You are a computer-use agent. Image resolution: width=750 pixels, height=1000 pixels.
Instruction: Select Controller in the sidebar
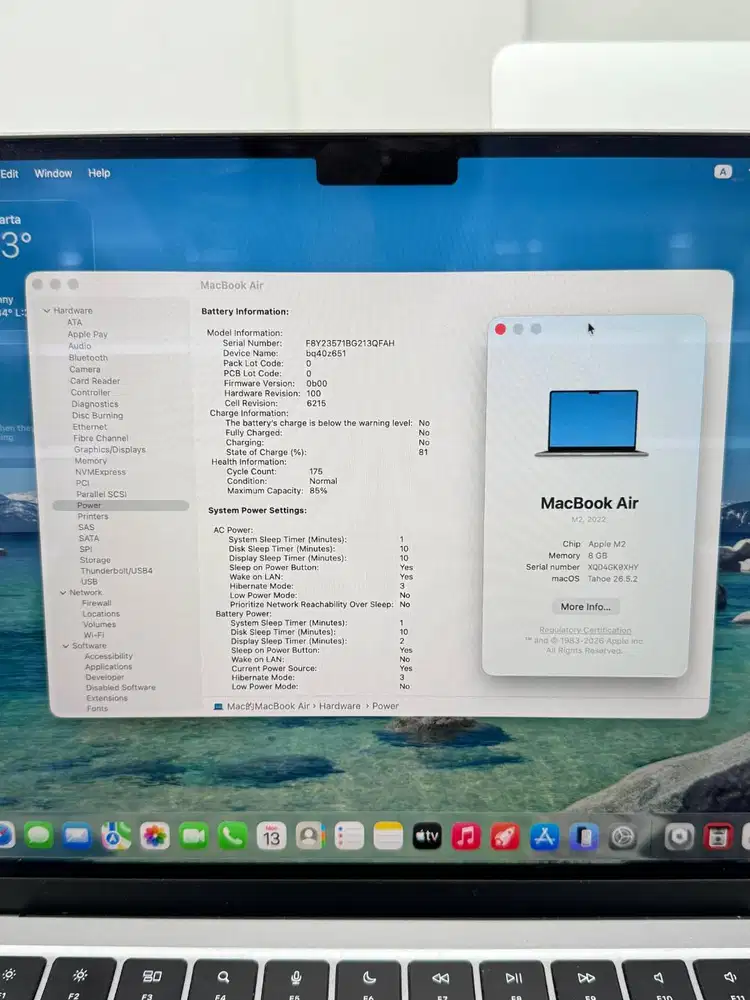[91, 392]
